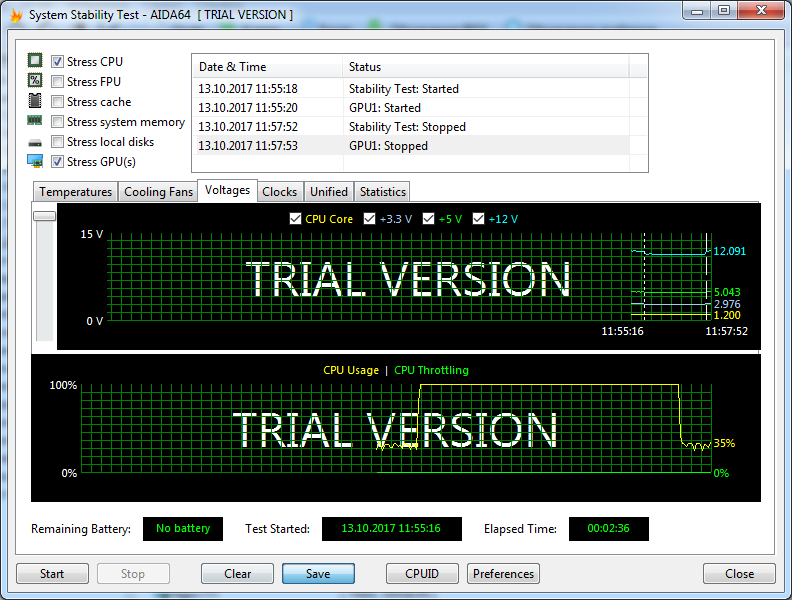Enable the Stress local disks checkbox
Screen dimensions: 792x600
pos(58,142)
